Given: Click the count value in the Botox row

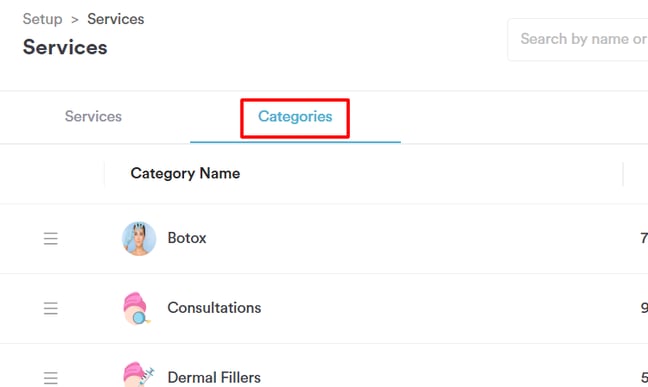Looking at the screenshot, I should tap(644, 238).
